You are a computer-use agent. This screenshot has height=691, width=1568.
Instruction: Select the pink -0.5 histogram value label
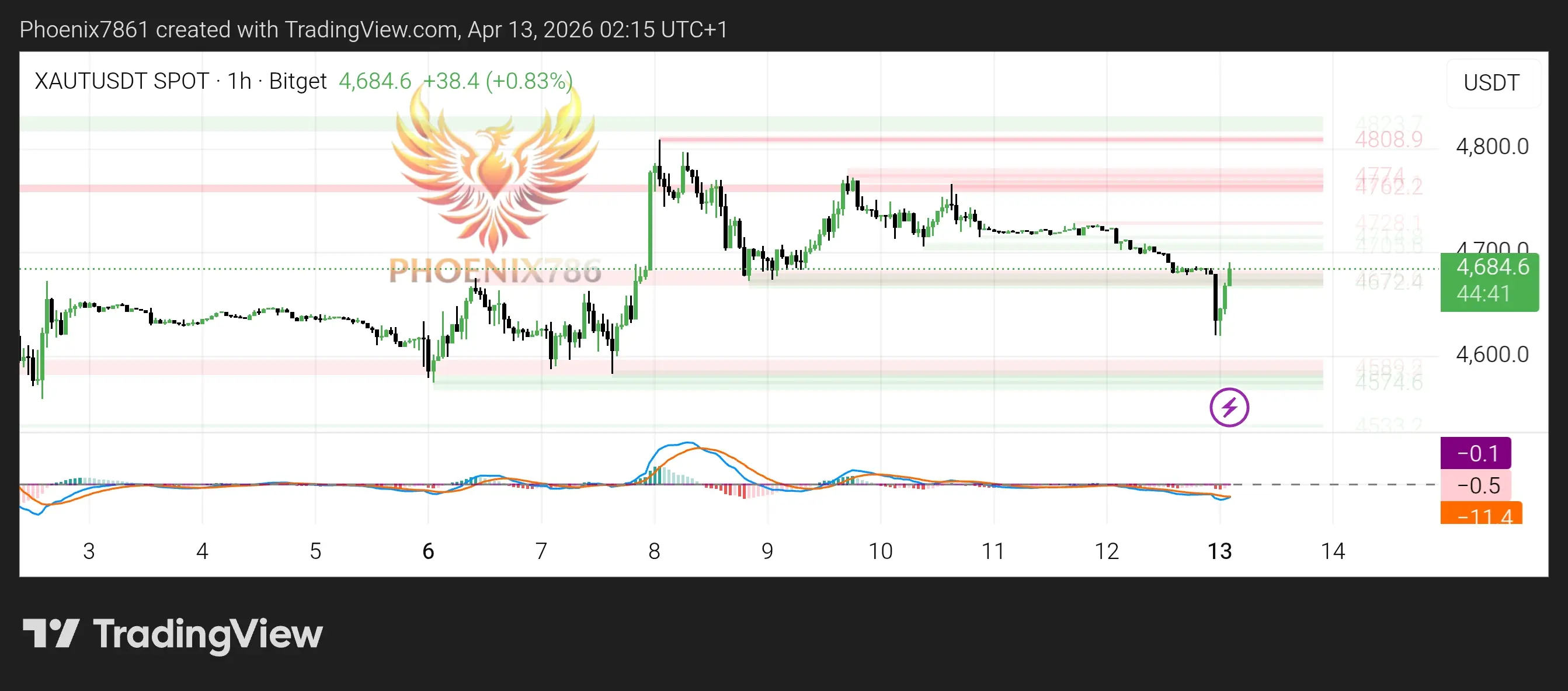coord(1475,485)
